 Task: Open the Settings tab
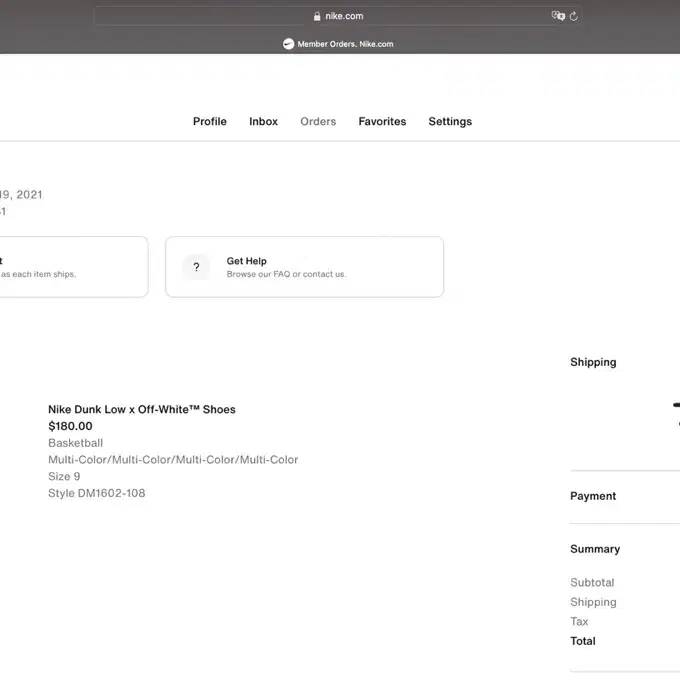(x=450, y=121)
